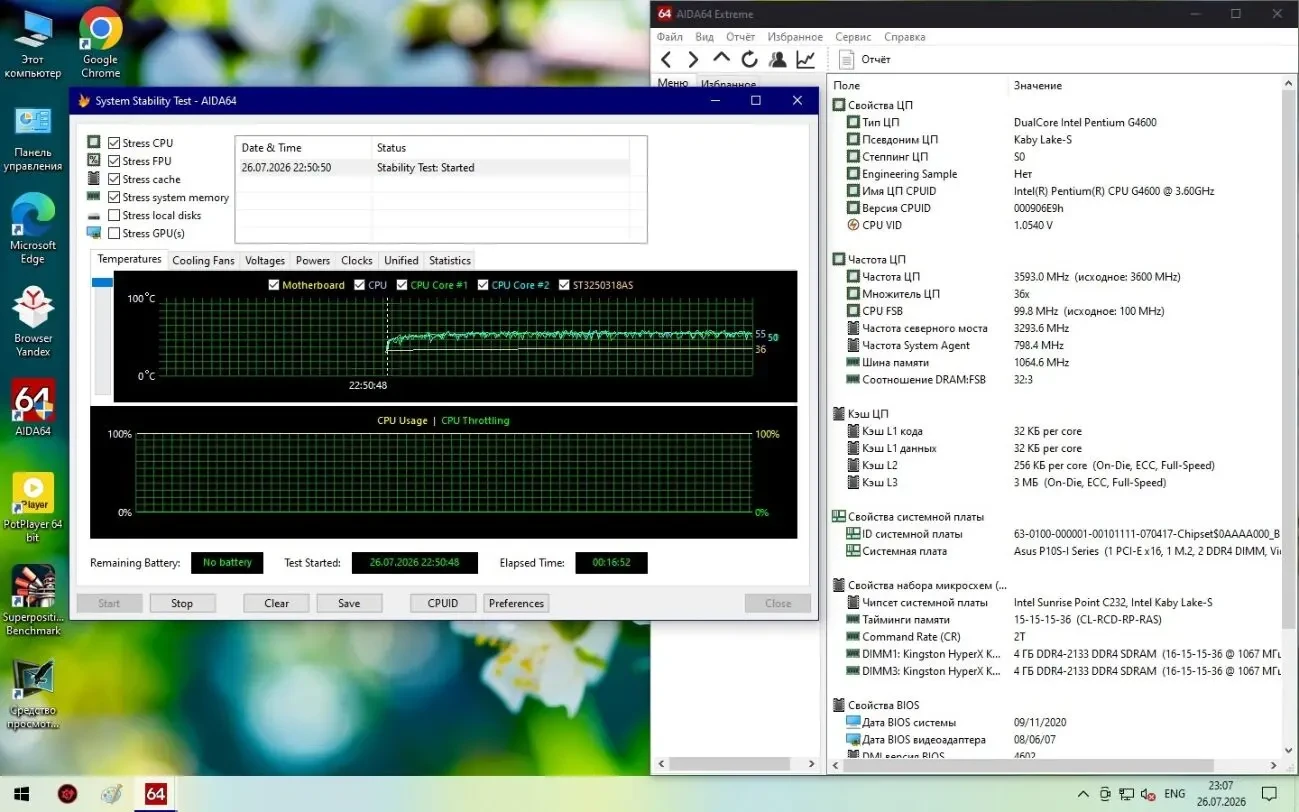
Task: Click the user icon in AIDA64 toolbar
Action: [777, 60]
